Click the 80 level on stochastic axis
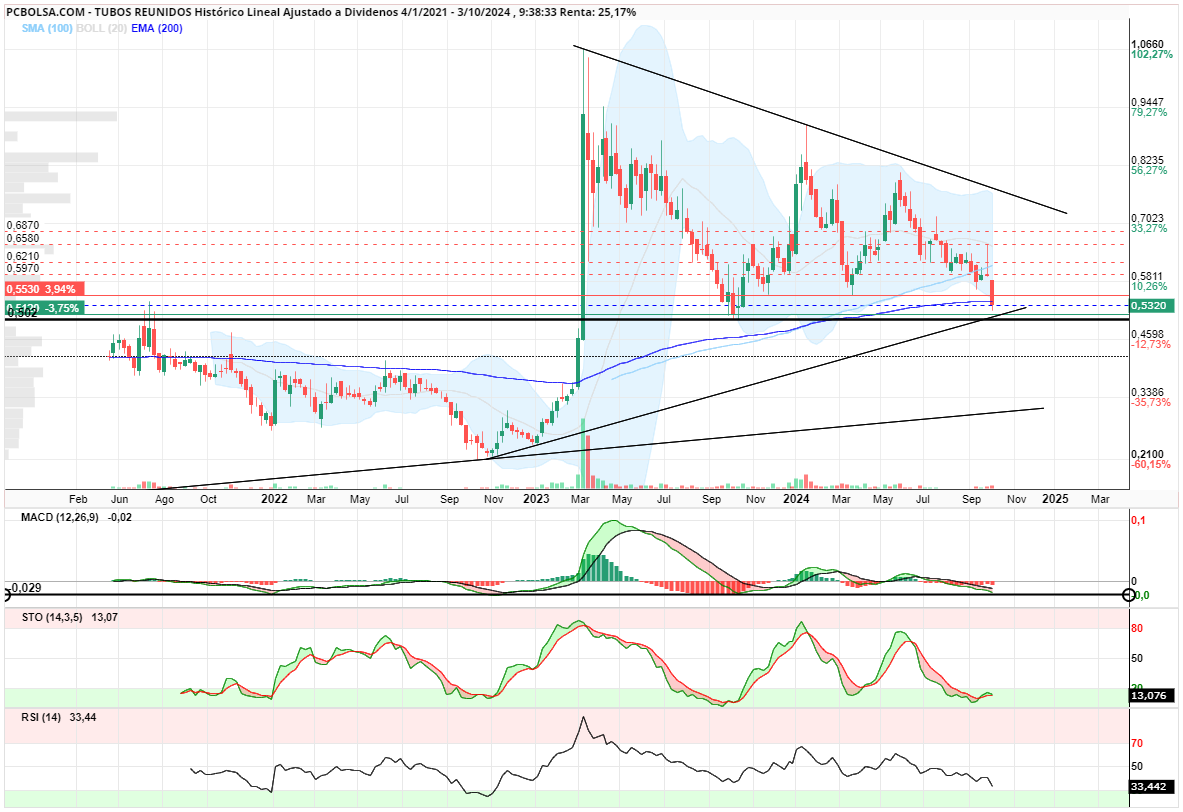The height and width of the screenshot is (812, 1183). pyautogui.click(x=1137, y=629)
